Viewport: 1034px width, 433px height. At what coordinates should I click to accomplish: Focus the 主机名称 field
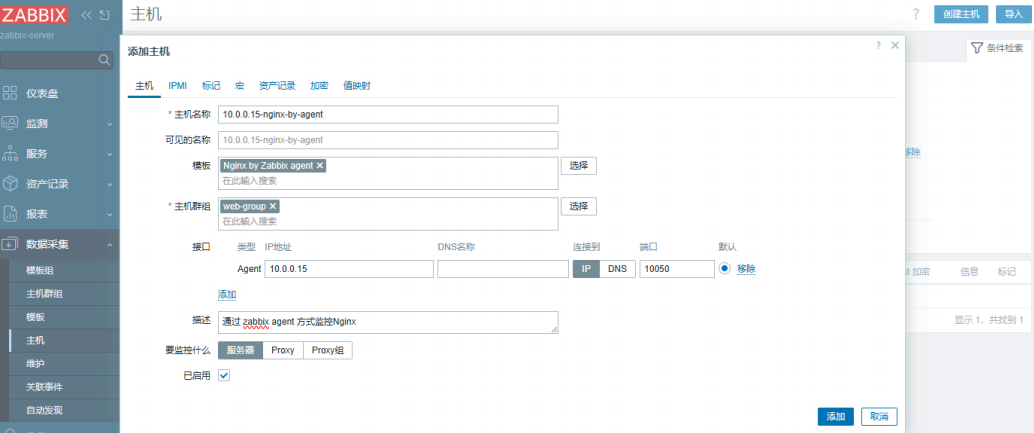tap(388, 114)
